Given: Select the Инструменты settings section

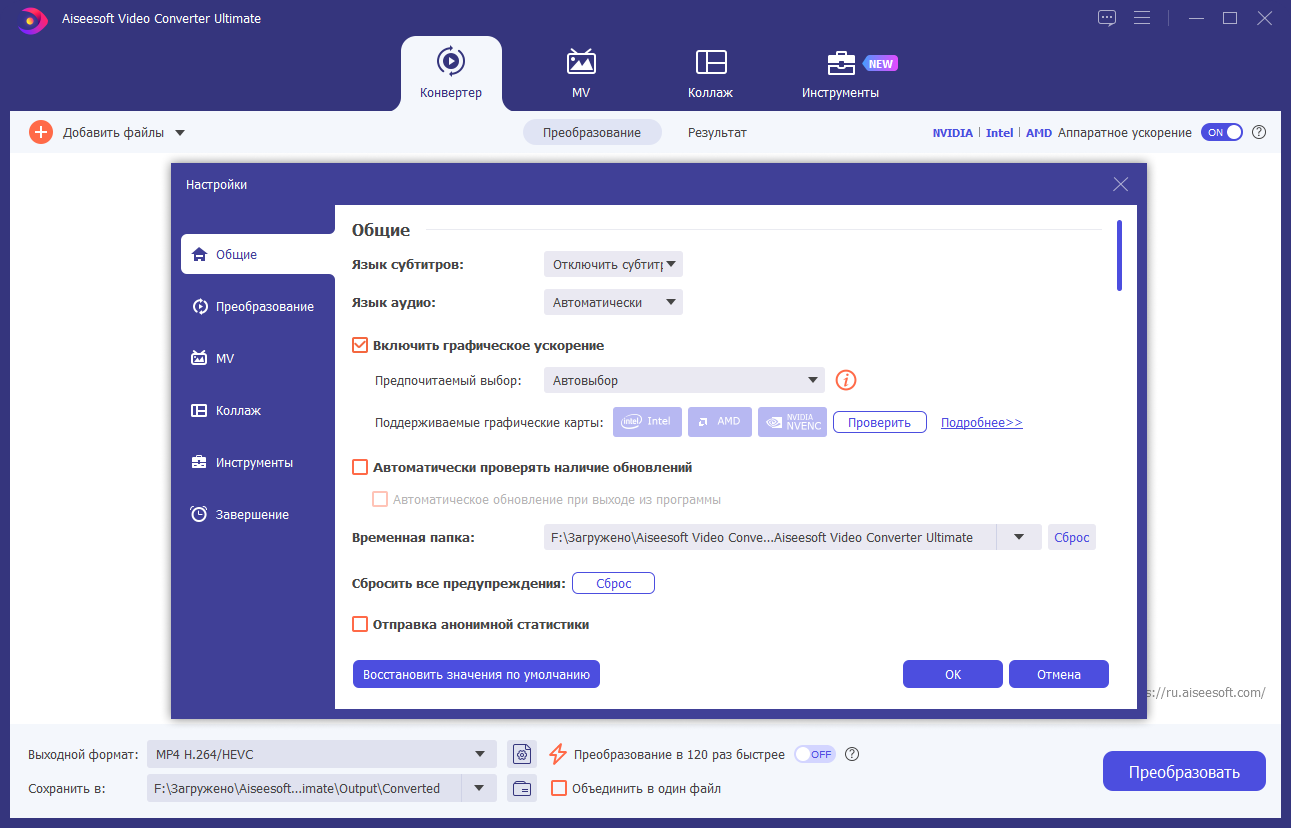Looking at the screenshot, I should (x=257, y=462).
